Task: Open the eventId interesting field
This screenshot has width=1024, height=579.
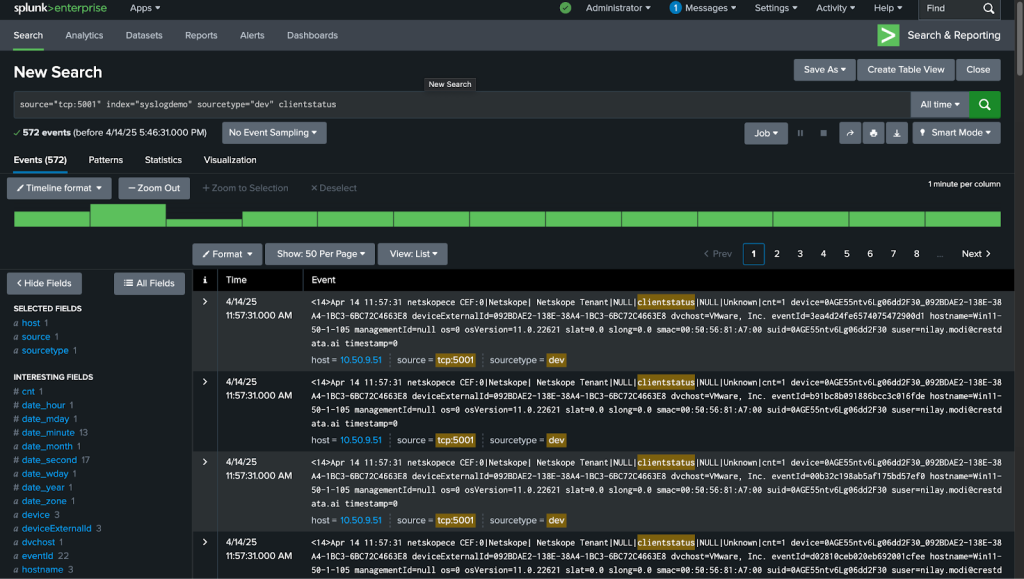Action: pos(37,556)
